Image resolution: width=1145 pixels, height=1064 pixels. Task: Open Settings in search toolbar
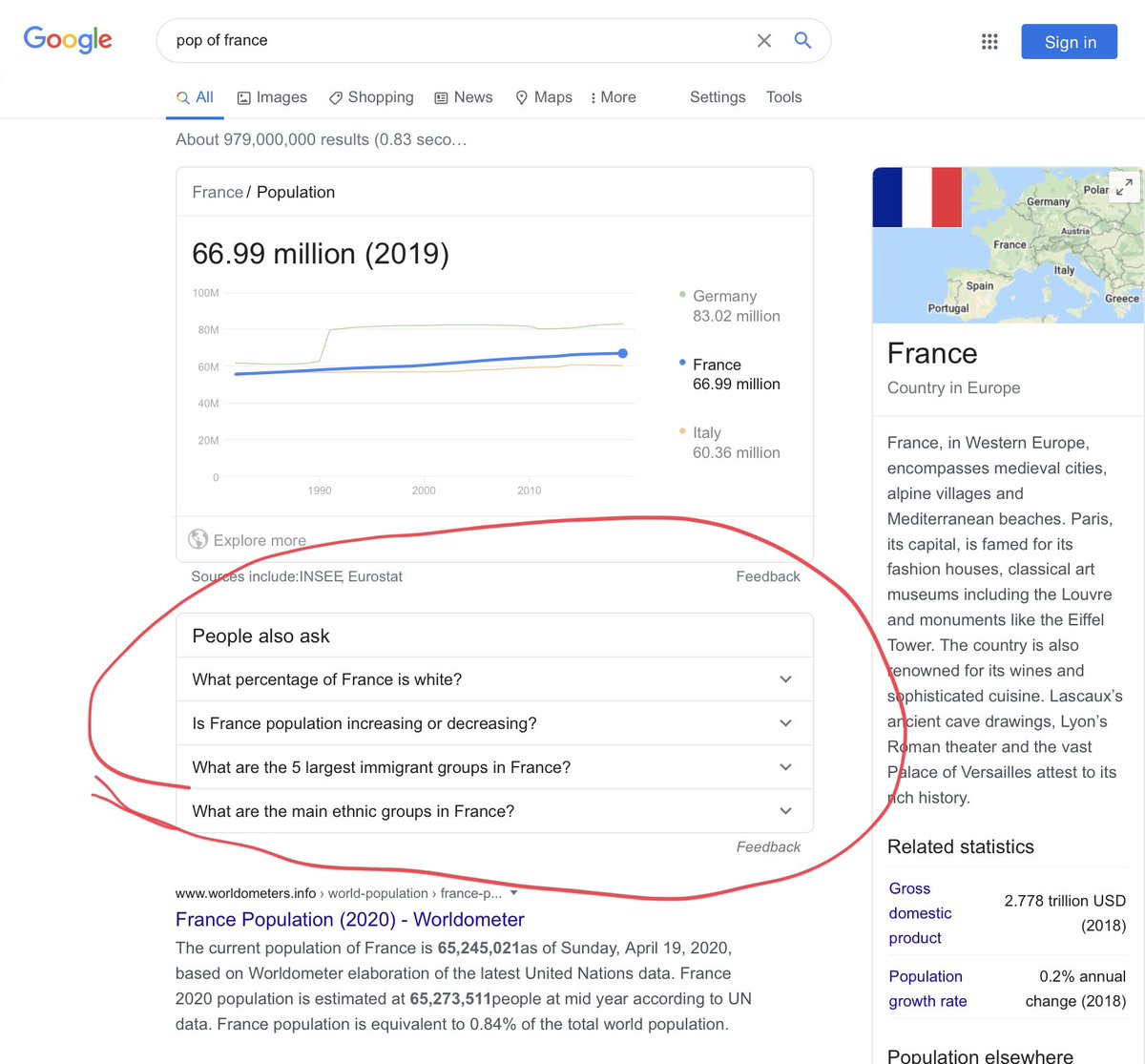(x=718, y=97)
